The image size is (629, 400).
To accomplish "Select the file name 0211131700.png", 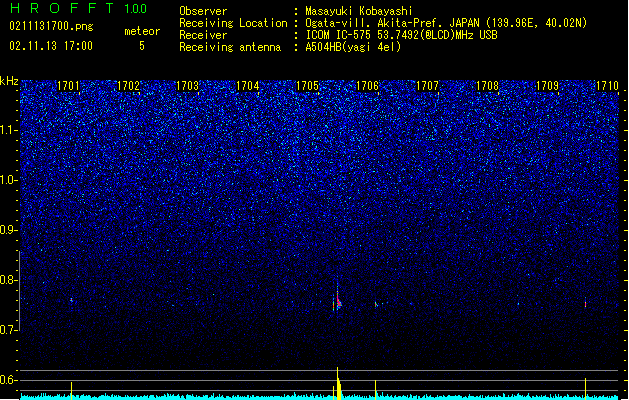I will coord(51,26).
